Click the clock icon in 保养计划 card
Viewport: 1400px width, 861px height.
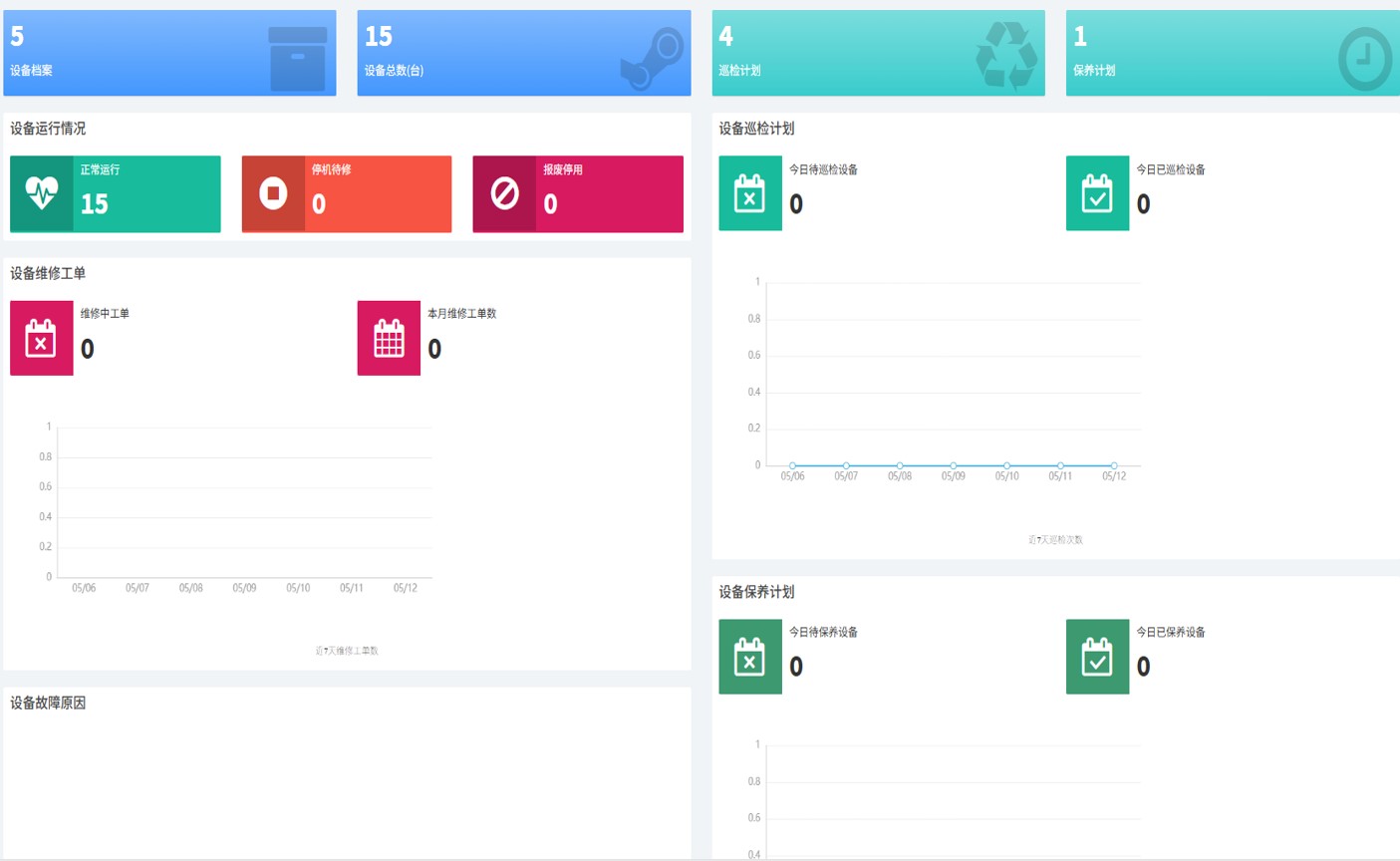(x=1364, y=60)
